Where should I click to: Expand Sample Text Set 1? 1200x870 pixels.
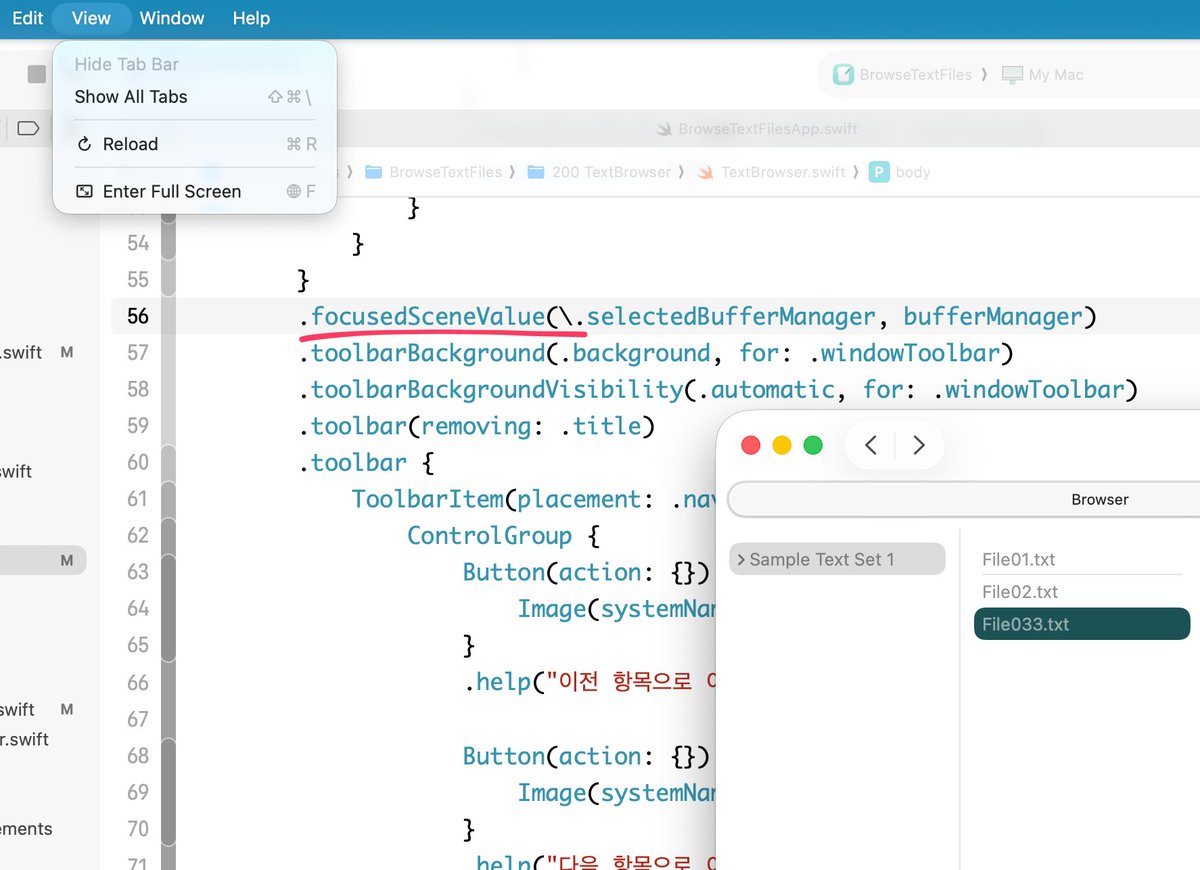pos(740,560)
